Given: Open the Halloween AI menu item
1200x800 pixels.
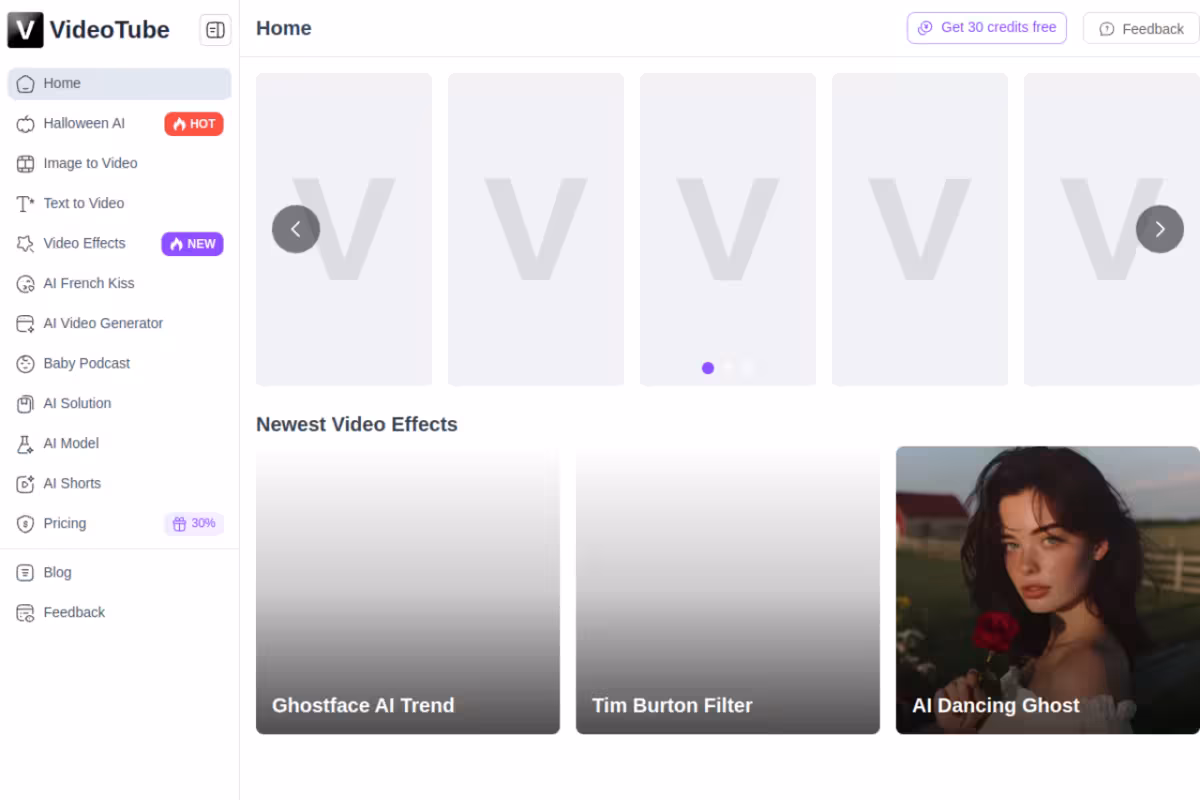Looking at the screenshot, I should (x=120, y=124).
